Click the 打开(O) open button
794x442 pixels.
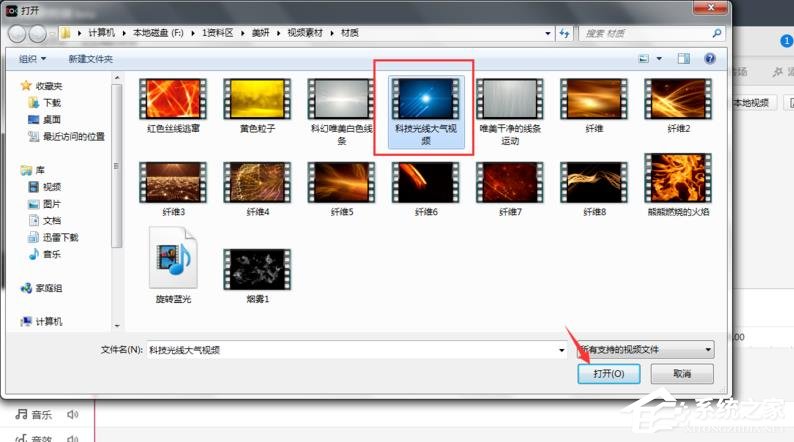pyautogui.click(x=609, y=374)
